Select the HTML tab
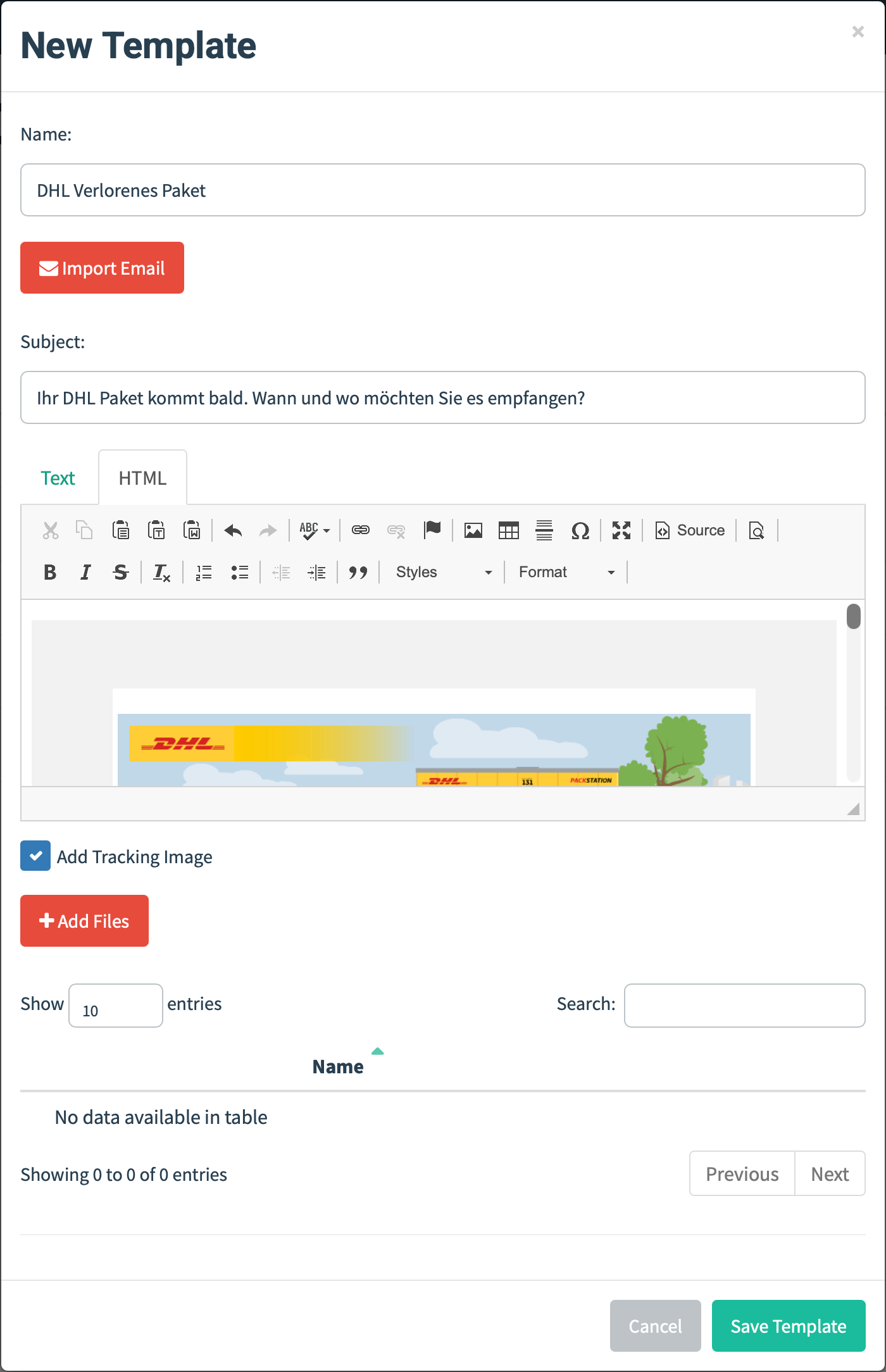Screen dimensions: 886x1372 [x=142, y=478]
